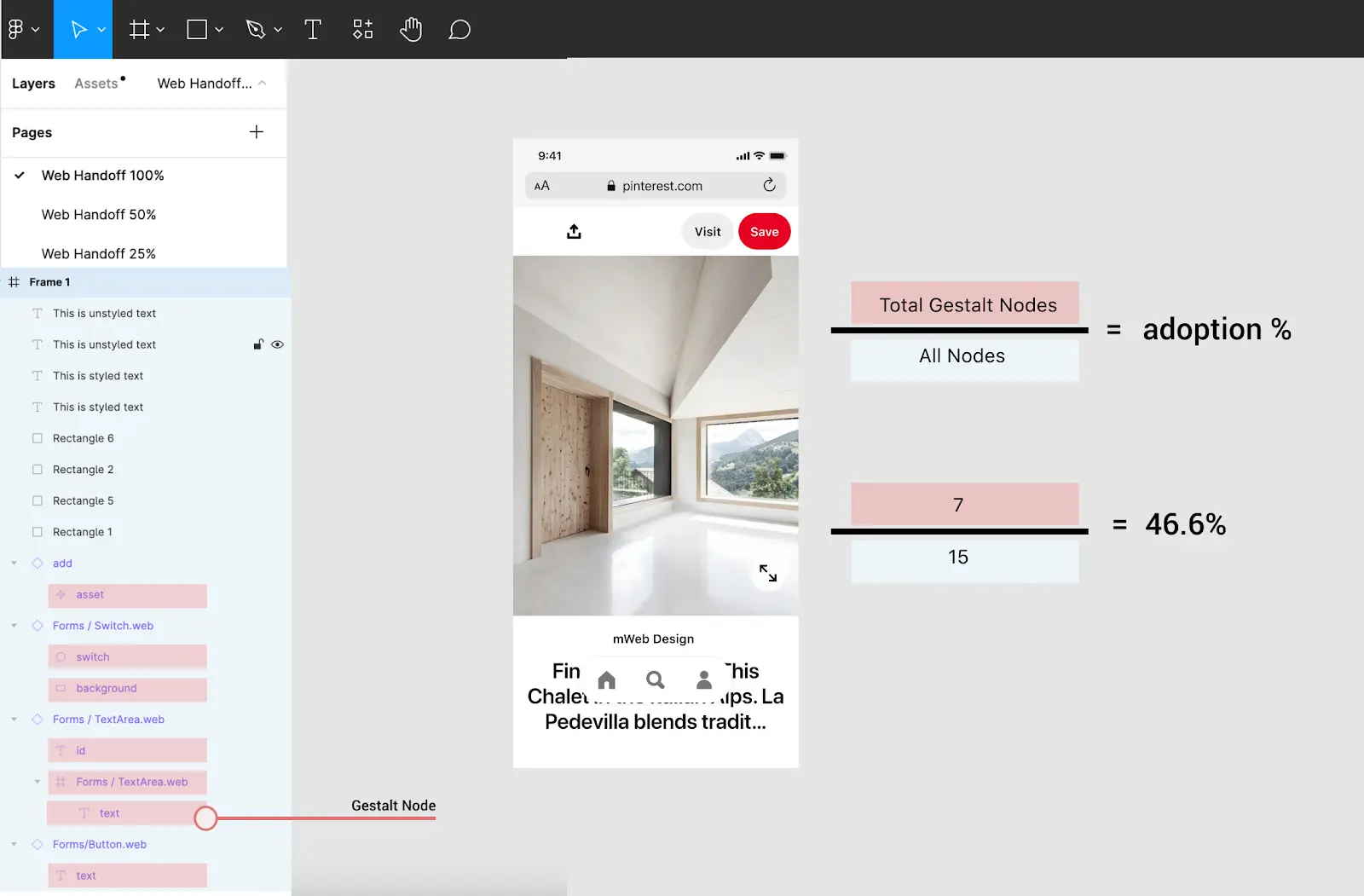
Task: Select the Frame tool
Action: (139, 30)
